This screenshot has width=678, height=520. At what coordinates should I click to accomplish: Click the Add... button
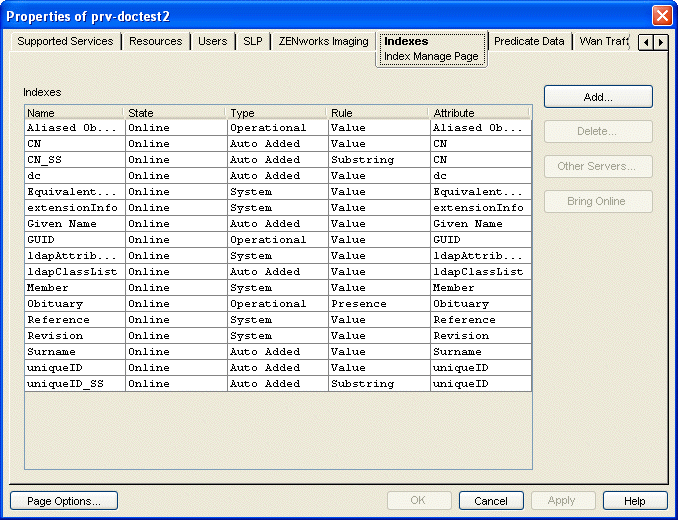[x=598, y=97]
